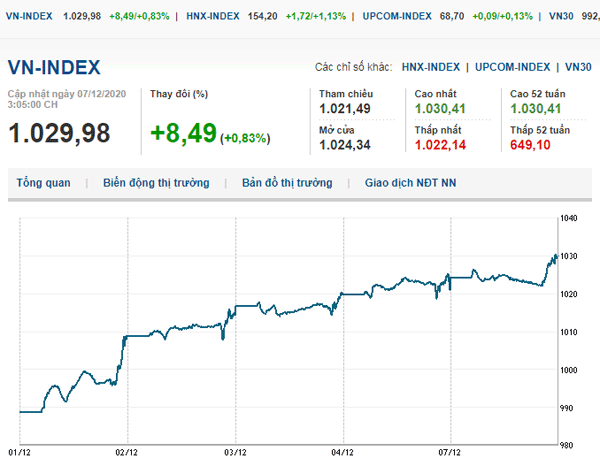Click UPCOM-INDEX in the top ticker
Viewport: 600px width, 466px height.
tap(397, 16)
